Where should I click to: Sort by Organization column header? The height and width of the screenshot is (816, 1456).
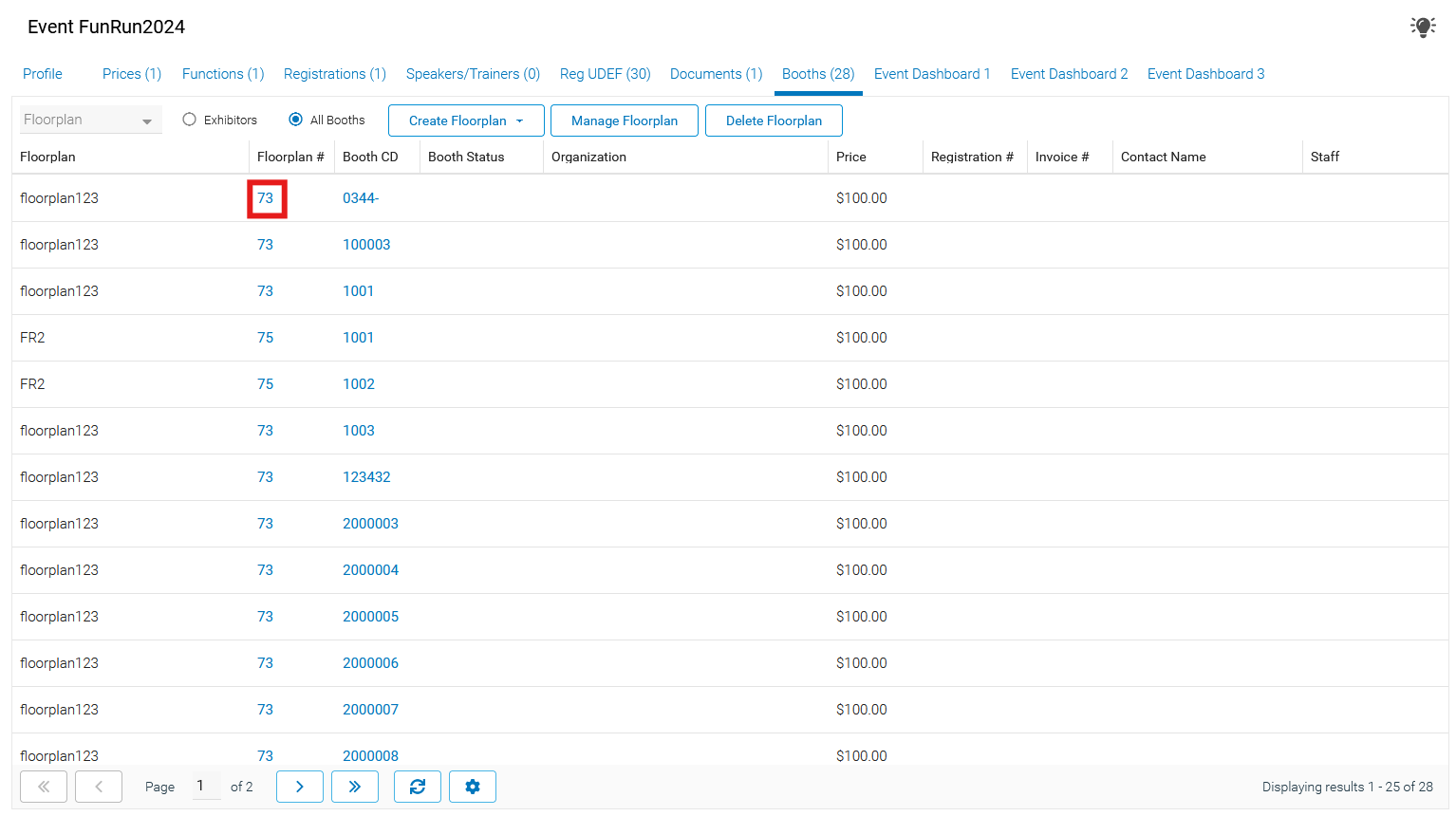click(588, 157)
